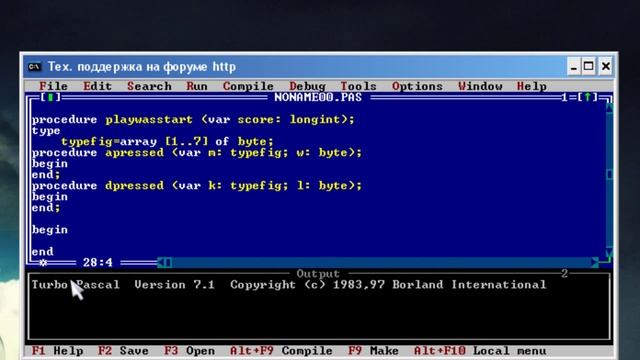Click the F3 Open status bar shortcut
This screenshot has height=360, width=640.
tap(189, 351)
